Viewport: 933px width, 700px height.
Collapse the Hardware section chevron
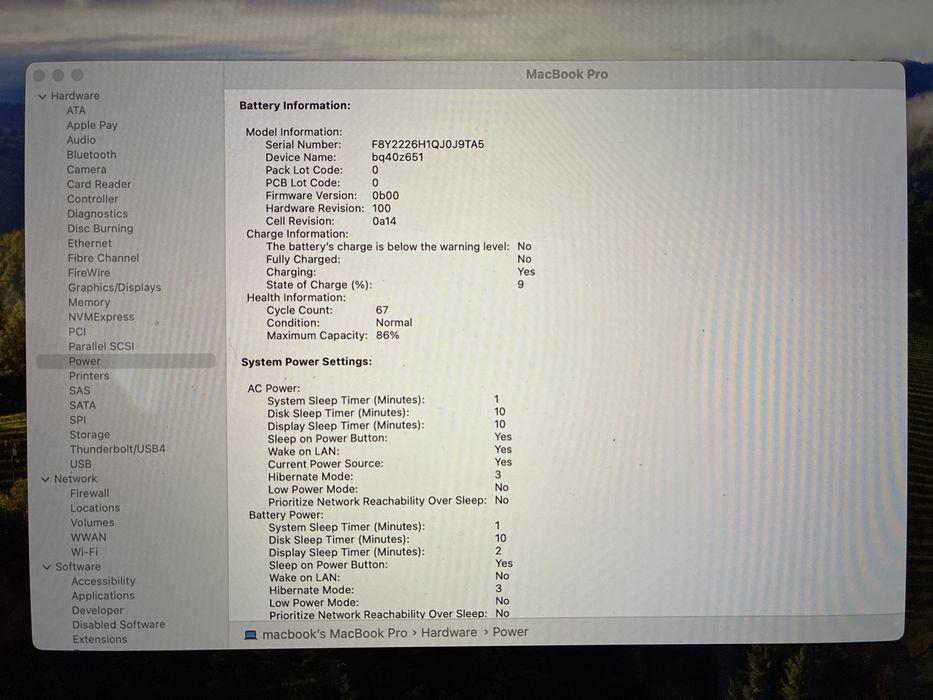pos(42,96)
